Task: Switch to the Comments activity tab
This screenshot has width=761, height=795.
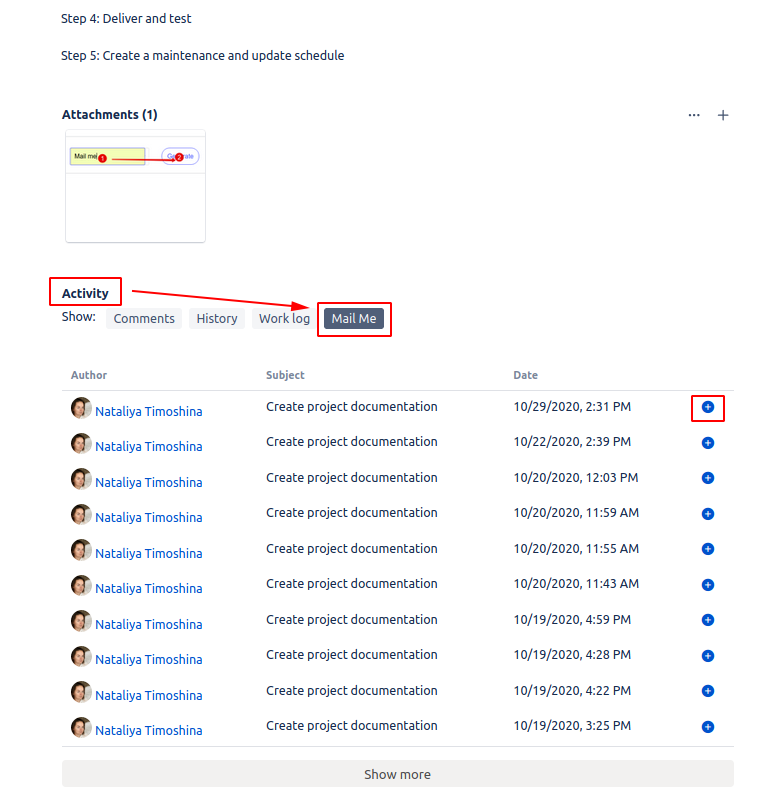Action: tap(144, 319)
